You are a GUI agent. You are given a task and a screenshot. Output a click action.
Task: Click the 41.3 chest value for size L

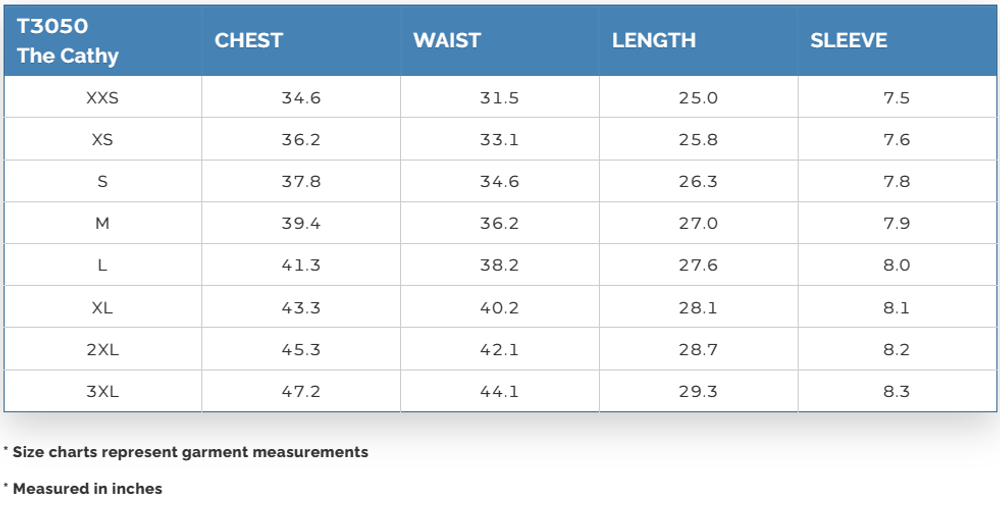tap(301, 266)
